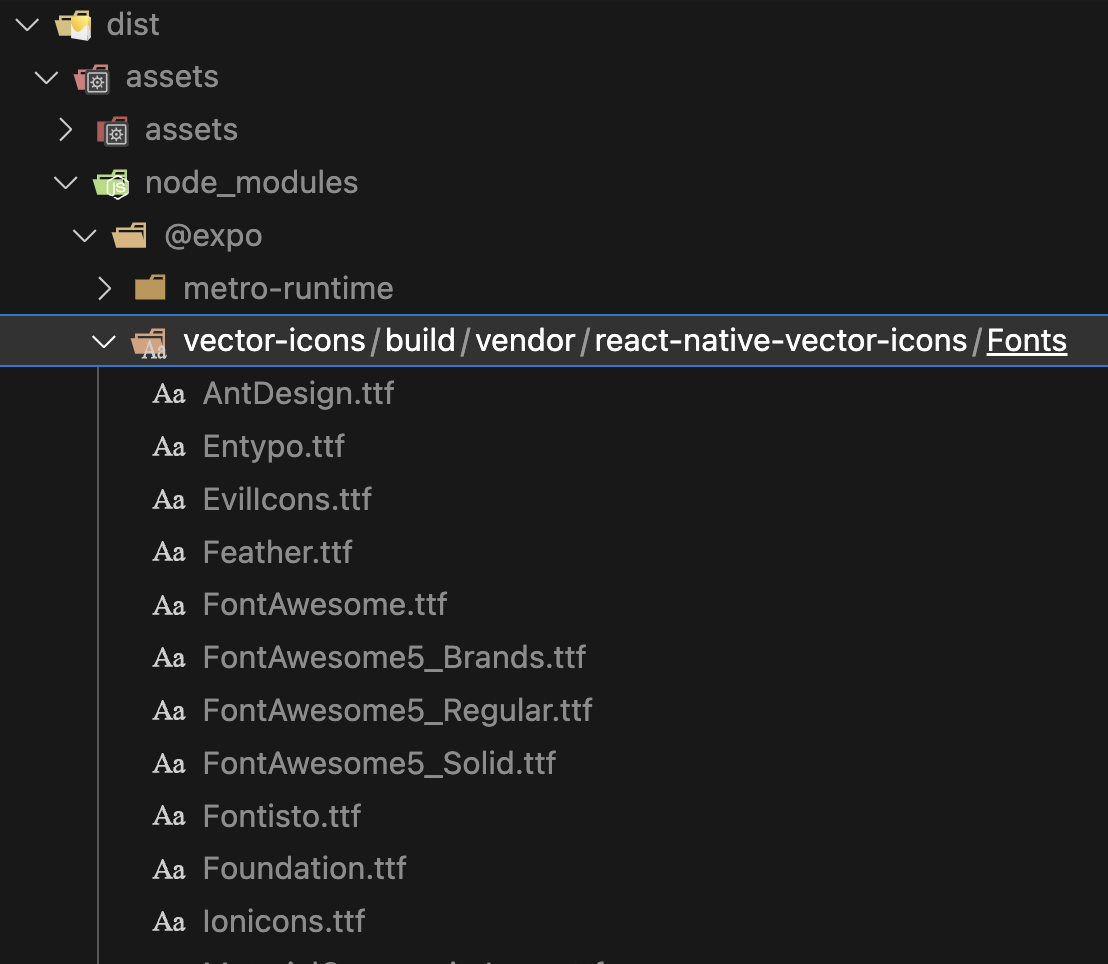Click the gear-badged assets folder icon
The image size is (1108, 964).
pyautogui.click(x=92, y=77)
